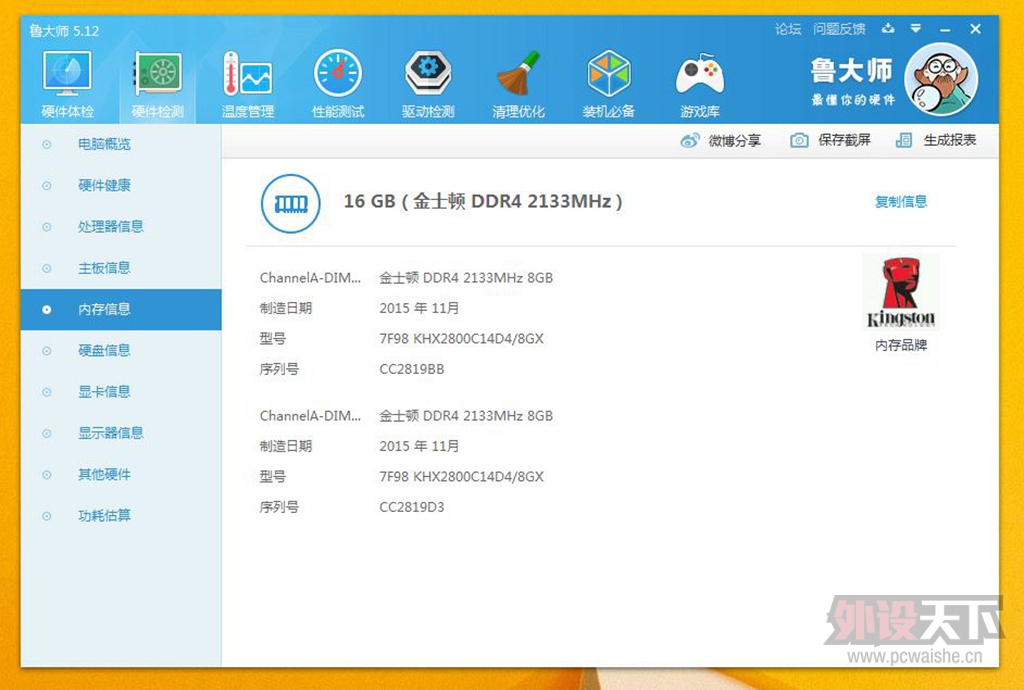This screenshot has width=1024, height=690.
Task: Open the 论坛 forum link
Action: [788, 29]
